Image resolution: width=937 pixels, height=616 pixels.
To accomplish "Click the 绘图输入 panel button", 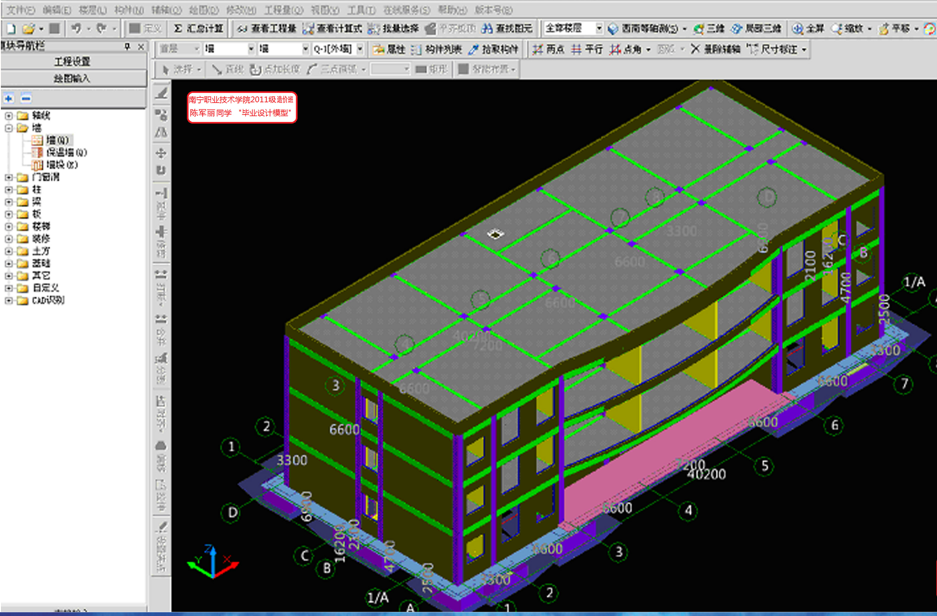I will pos(72,78).
